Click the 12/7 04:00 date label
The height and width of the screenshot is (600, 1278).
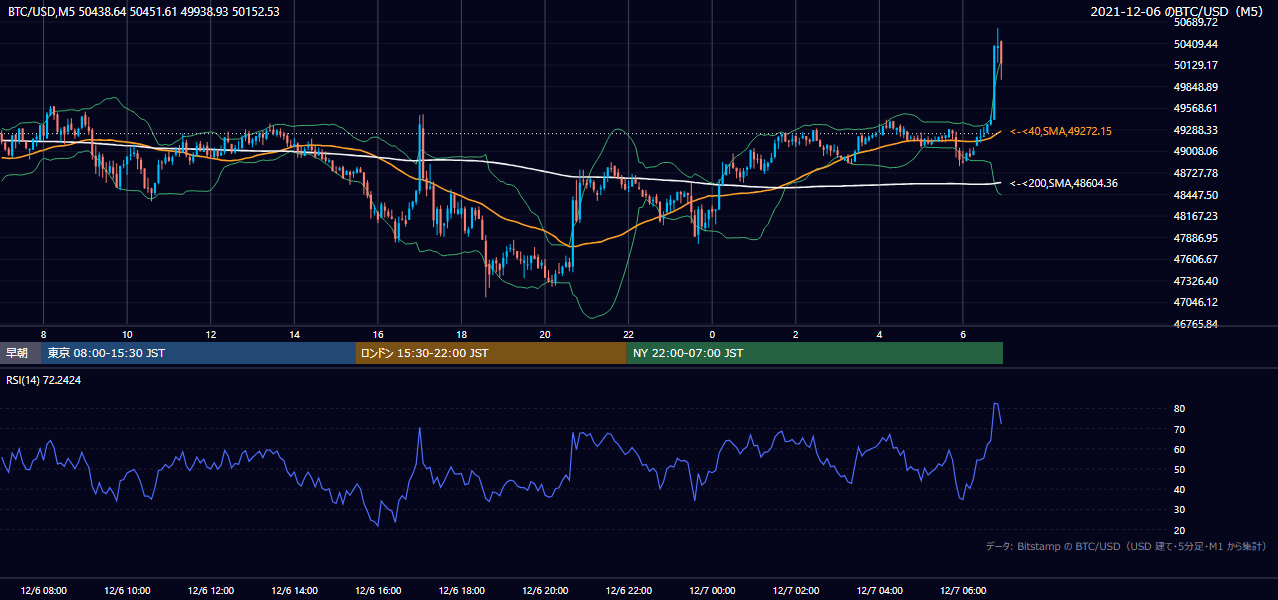(879, 590)
